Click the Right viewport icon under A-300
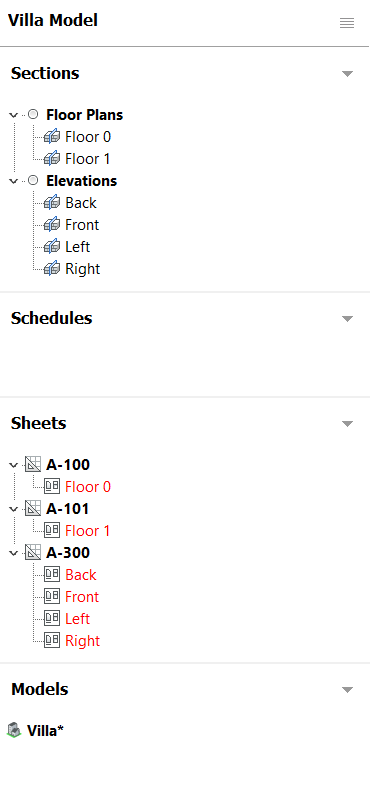This screenshot has width=370, height=785. click(x=52, y=640)
